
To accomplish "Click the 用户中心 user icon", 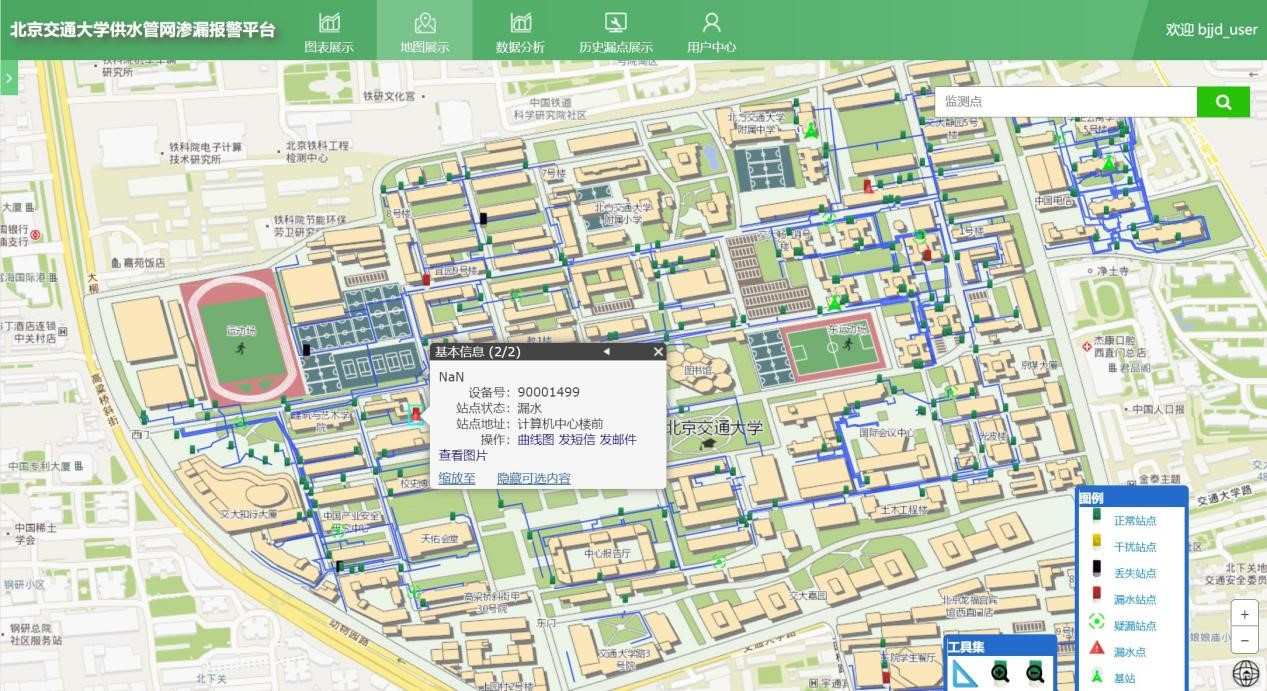I will (711, 24).
